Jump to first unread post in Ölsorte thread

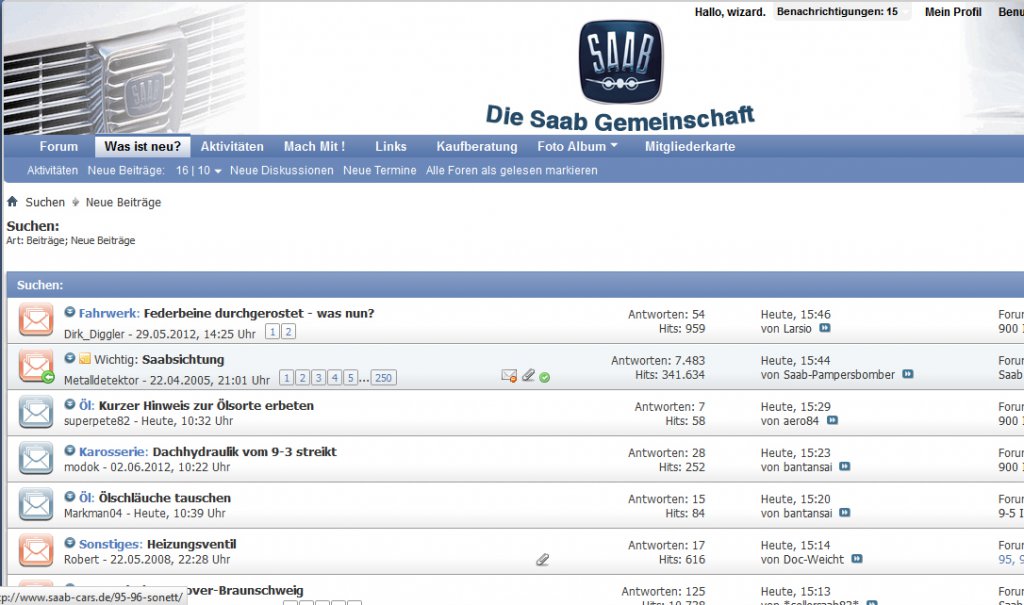point(70,404)
